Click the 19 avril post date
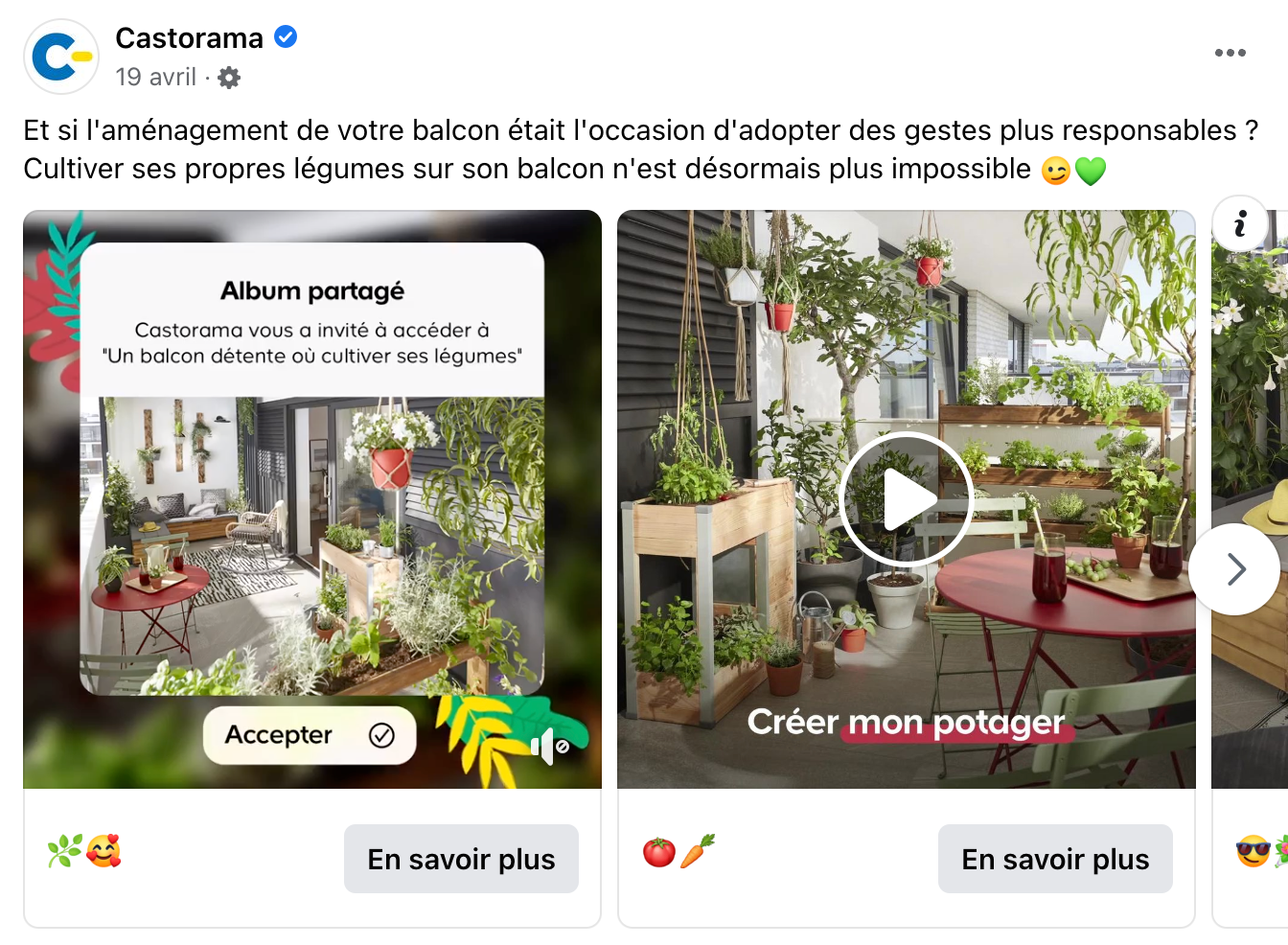 (155, 77)
